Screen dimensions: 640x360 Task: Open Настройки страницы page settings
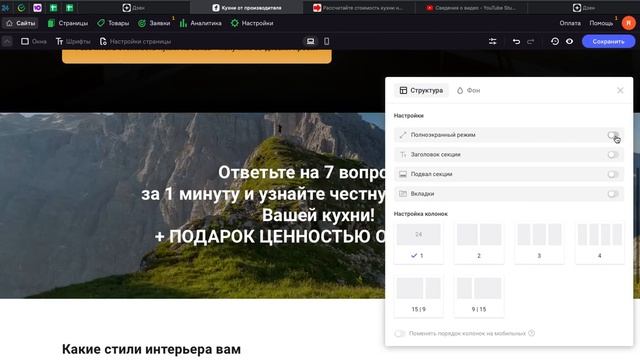point(135,41)
